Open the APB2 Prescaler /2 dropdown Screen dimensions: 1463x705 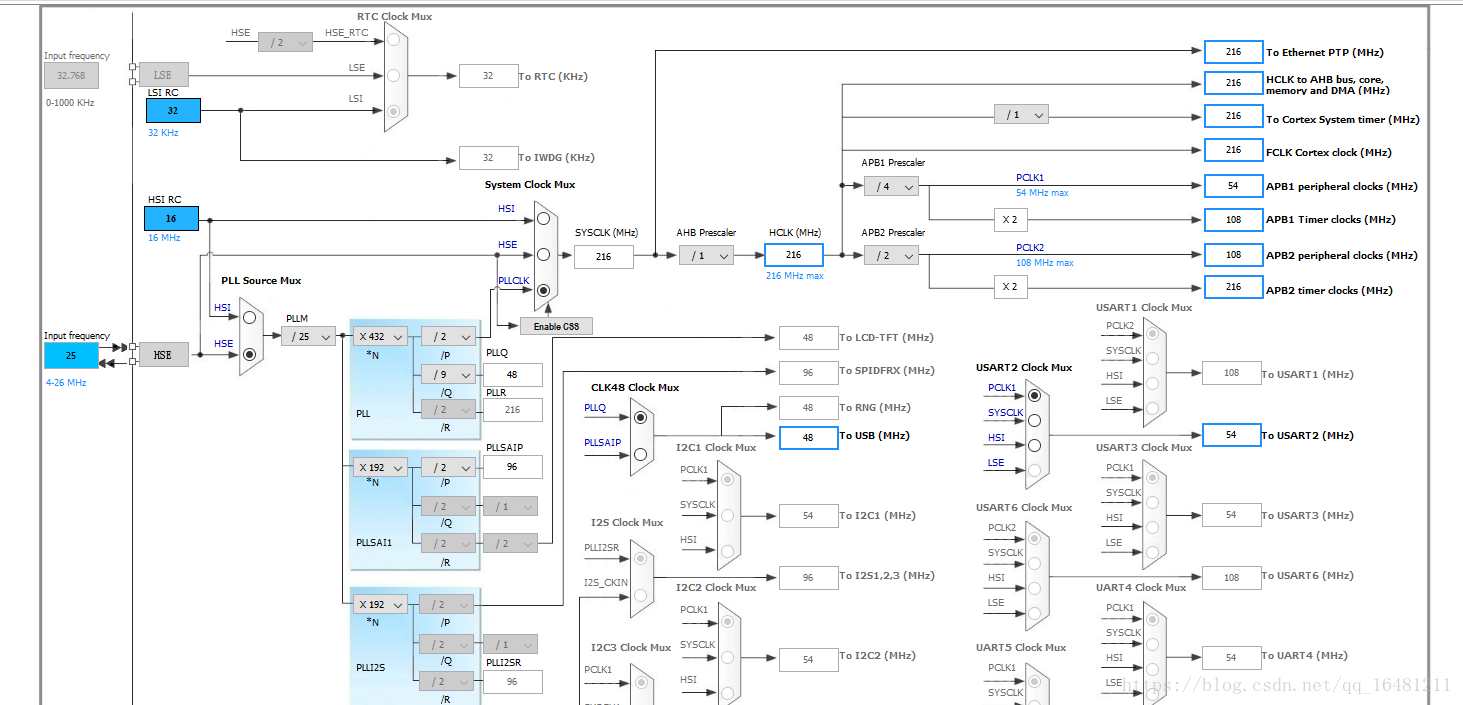891,256
